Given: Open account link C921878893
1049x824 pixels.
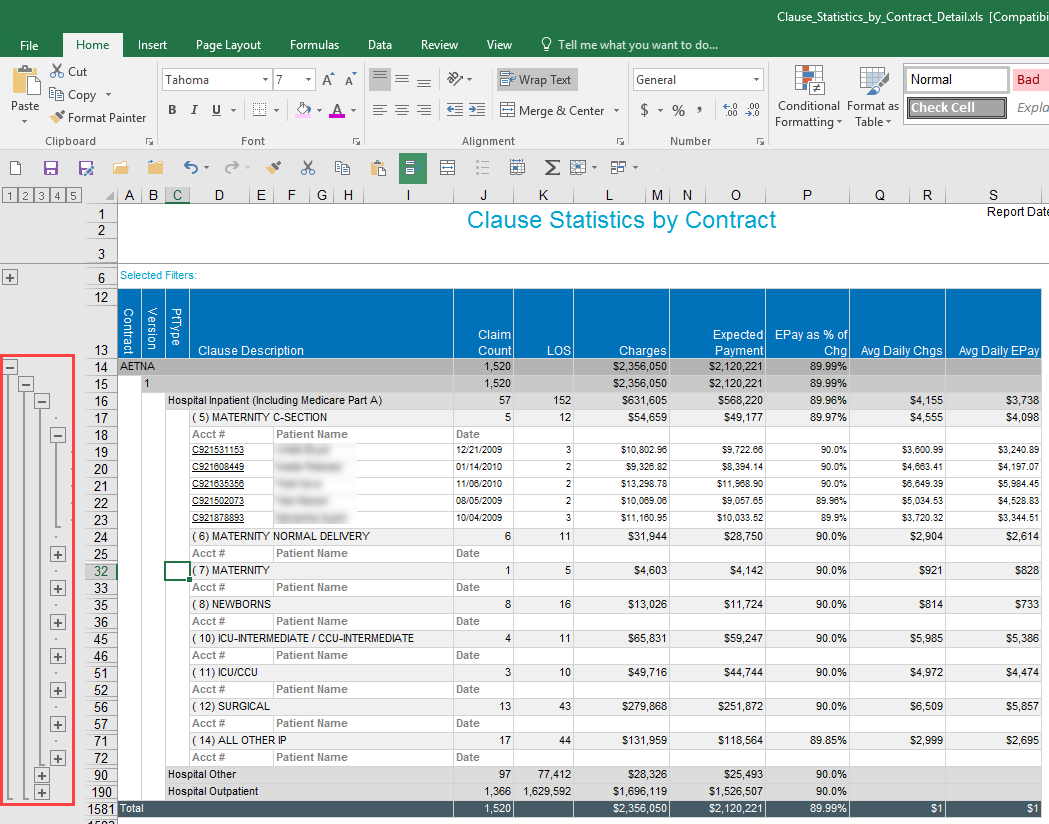Looking at the screenshot, I should [x=218, y=518].
